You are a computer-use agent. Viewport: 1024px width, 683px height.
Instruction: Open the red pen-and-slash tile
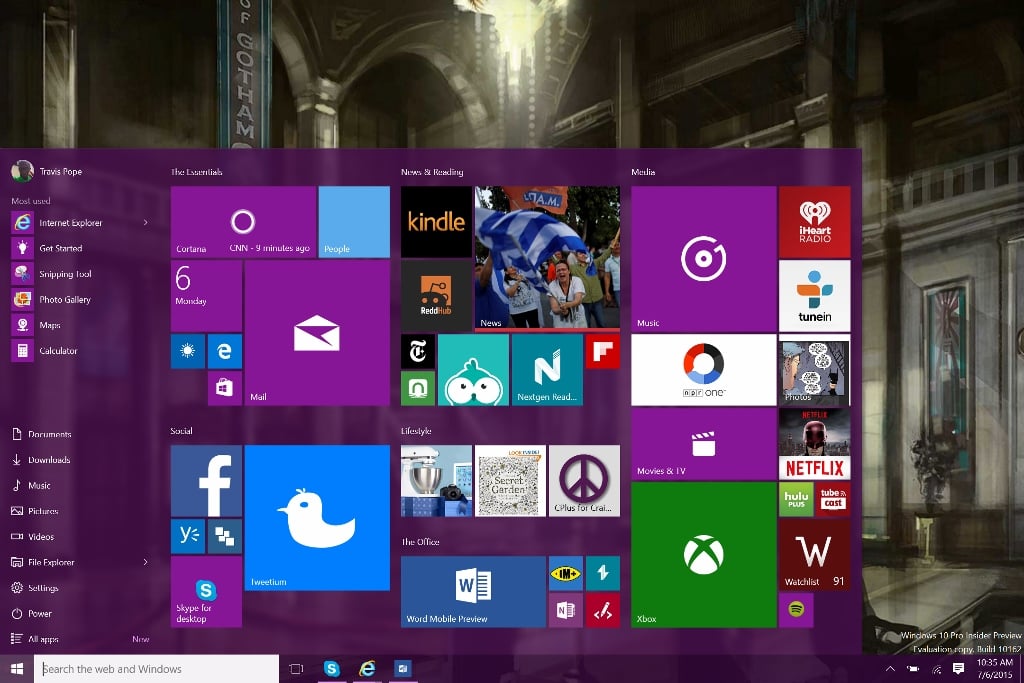(603, 610)
